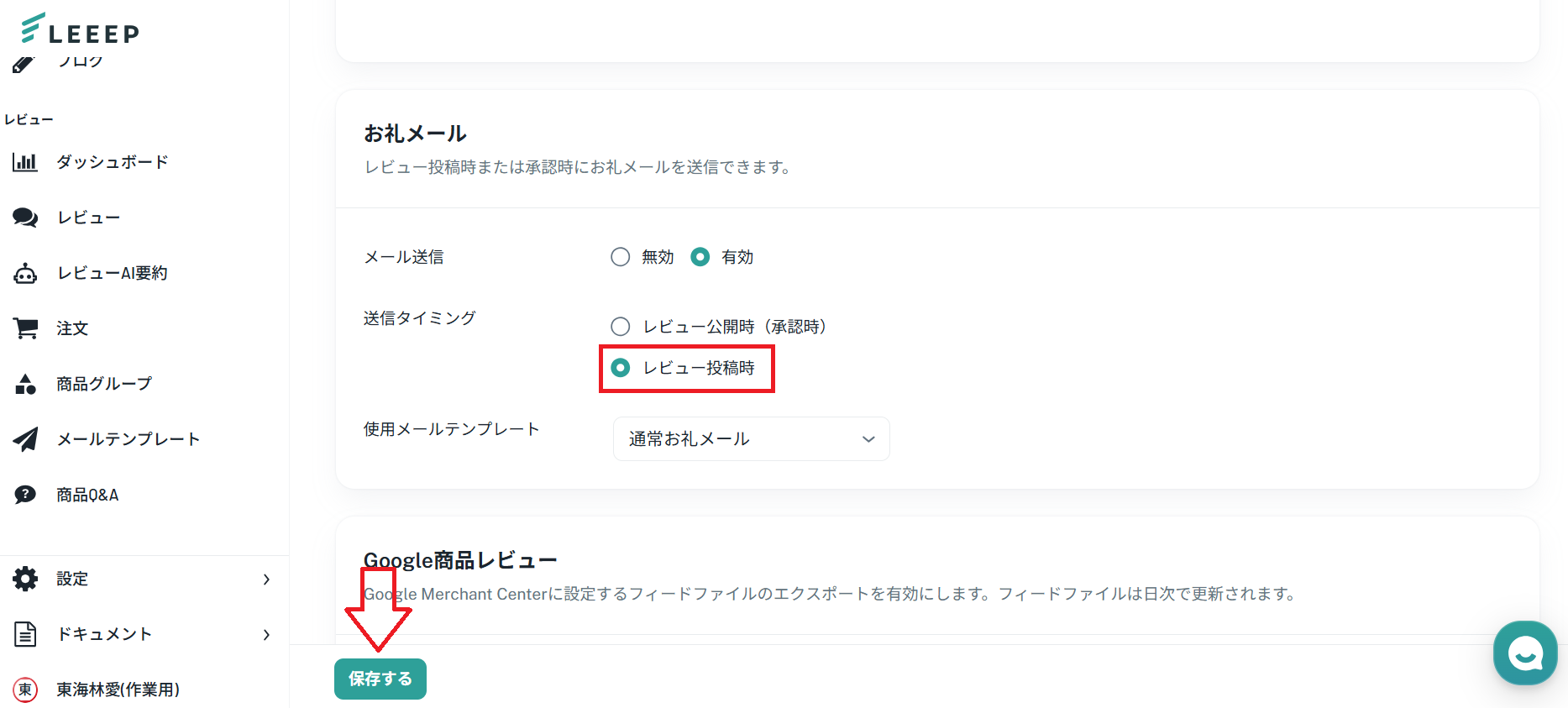Open 商品グループ menu item
This screenshot has height=708, width=1568.
pyautogui.click(x=104, y=384)
